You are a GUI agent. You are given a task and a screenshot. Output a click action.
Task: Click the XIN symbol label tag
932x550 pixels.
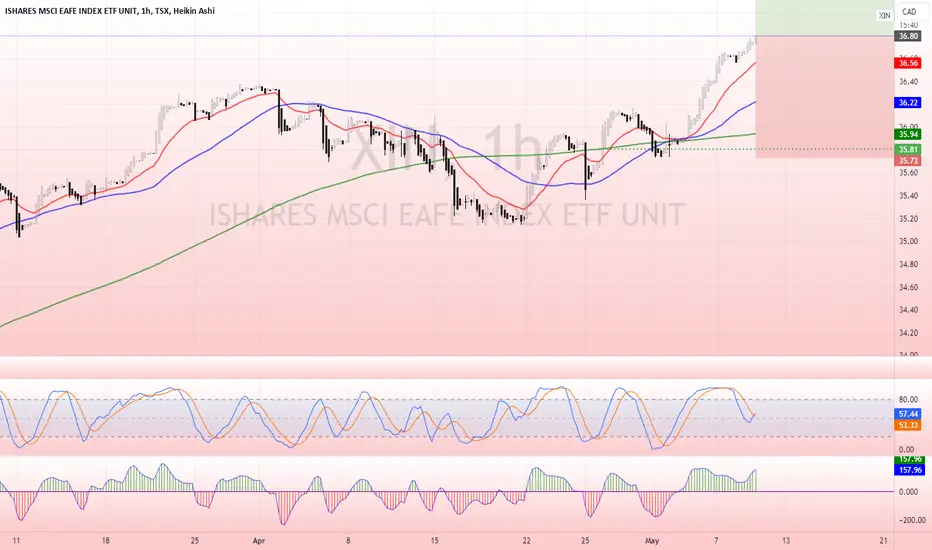[x=884, y=15]
